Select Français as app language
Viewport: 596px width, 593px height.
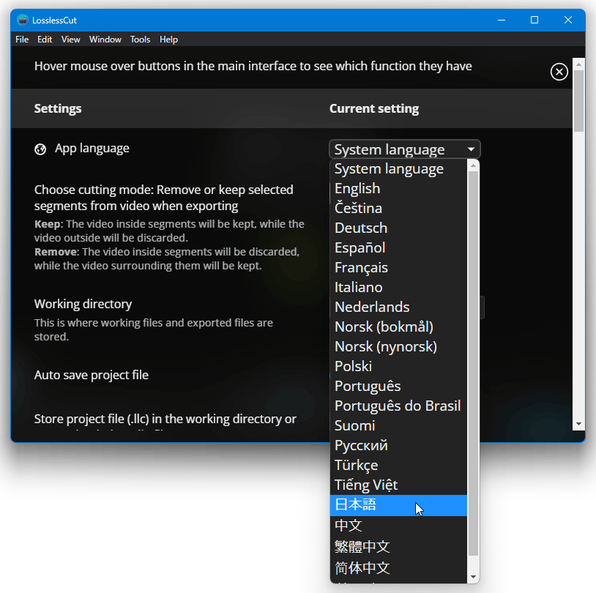[398, 268]
